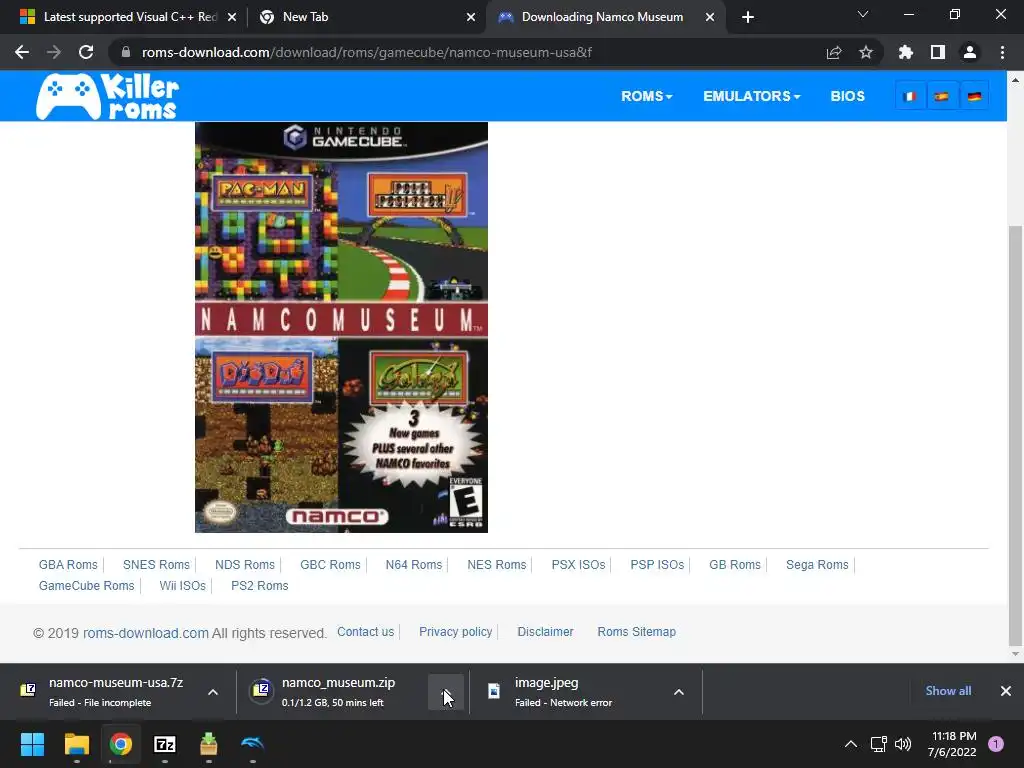Open Dolphin emulator from taskbar
Image resolution: width=1024 pixels, height=768 pixels.
point(253,744)
